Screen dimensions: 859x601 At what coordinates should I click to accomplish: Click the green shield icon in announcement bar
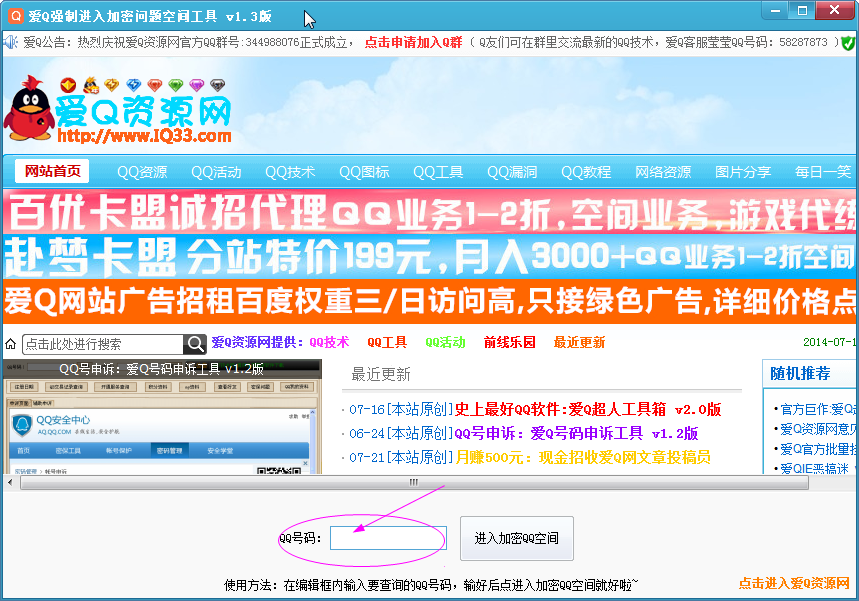click(x=848, y=43)
